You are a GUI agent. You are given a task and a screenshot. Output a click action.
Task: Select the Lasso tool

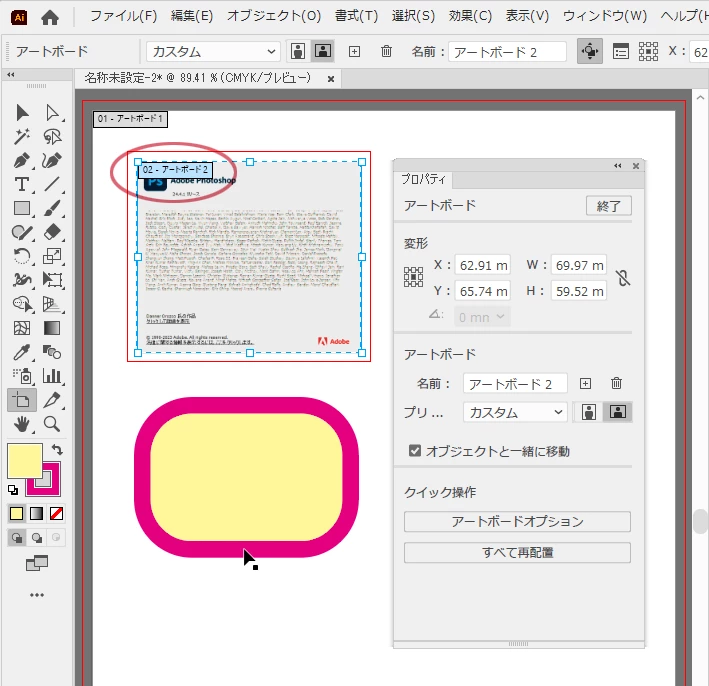[52, 137]
